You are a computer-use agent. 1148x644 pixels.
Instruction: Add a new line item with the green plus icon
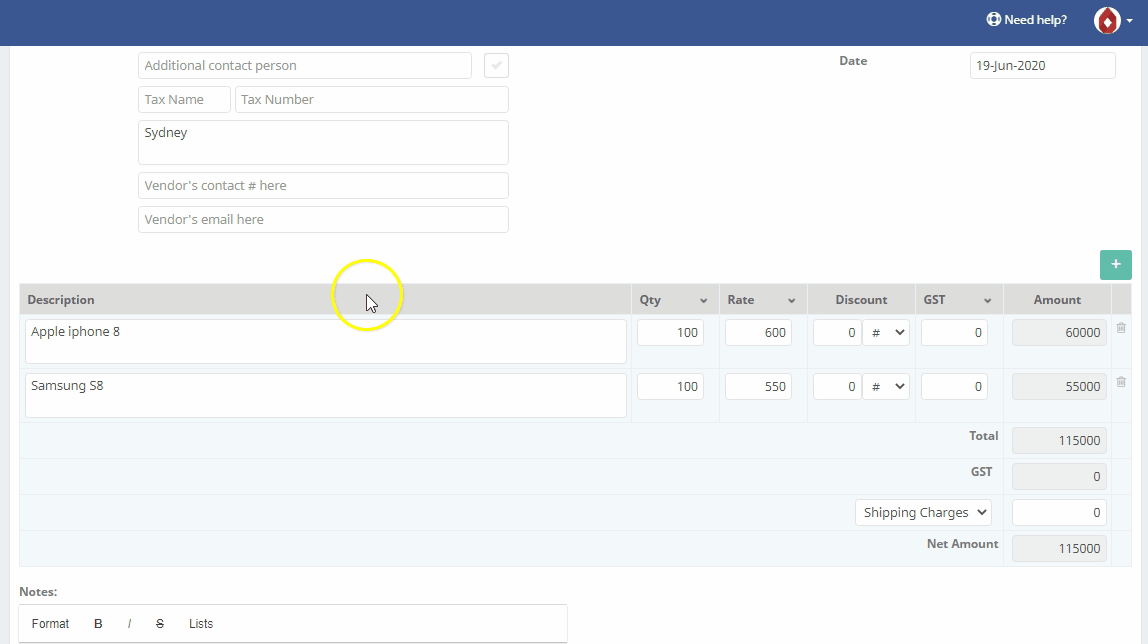click(1115, 264)
